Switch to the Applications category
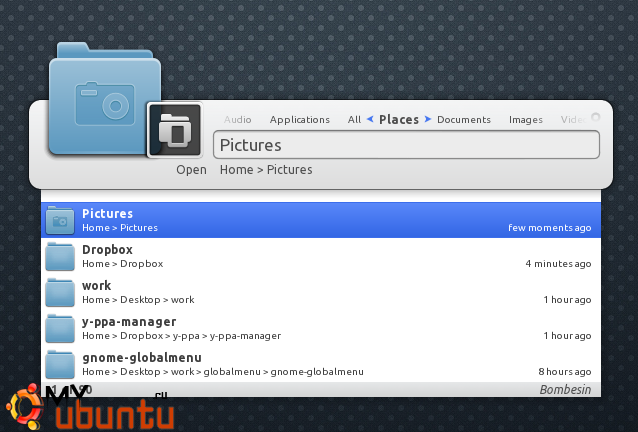Screen dimensions: 638x432 tap(299, 120)
